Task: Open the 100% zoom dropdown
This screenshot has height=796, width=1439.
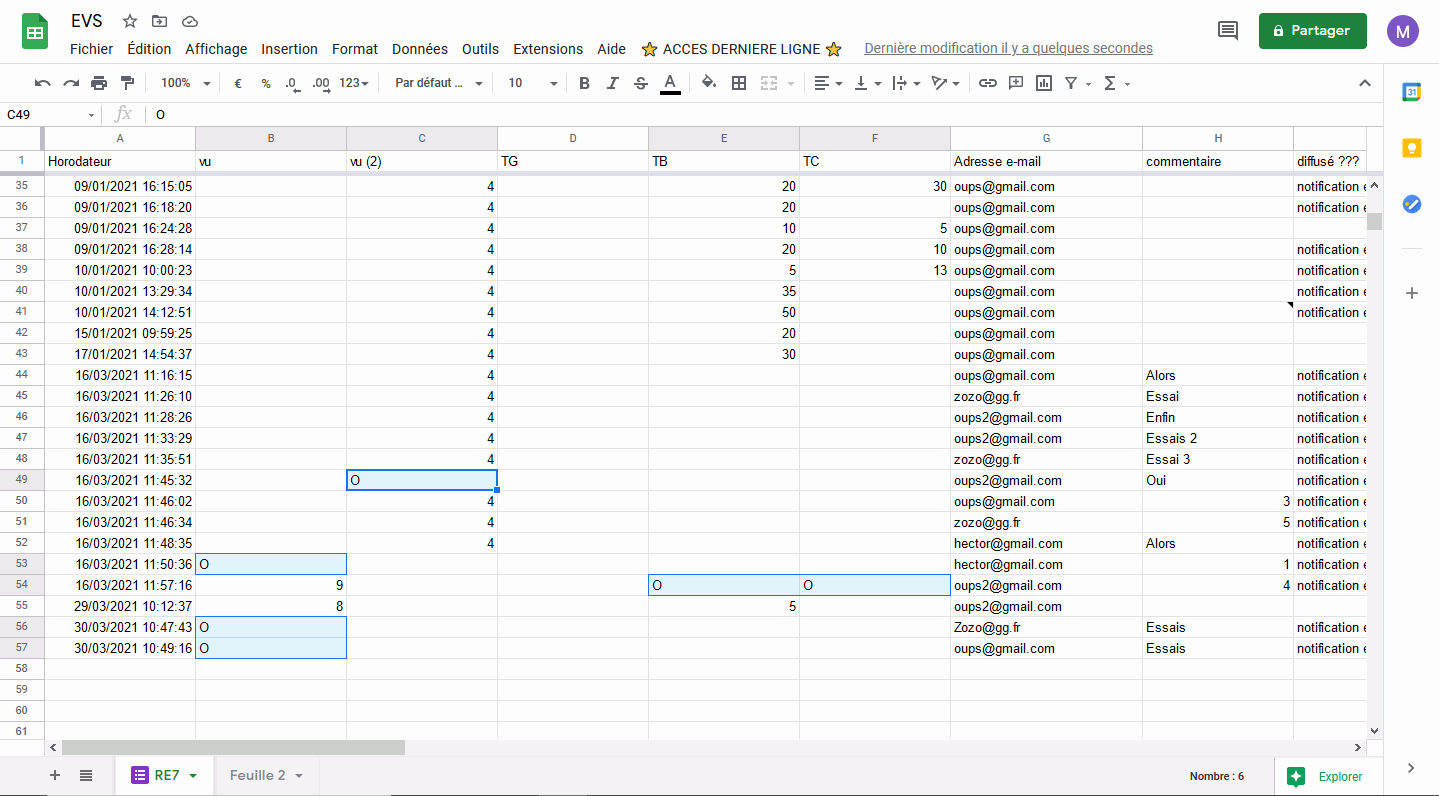Action: [x=186, y=83]
